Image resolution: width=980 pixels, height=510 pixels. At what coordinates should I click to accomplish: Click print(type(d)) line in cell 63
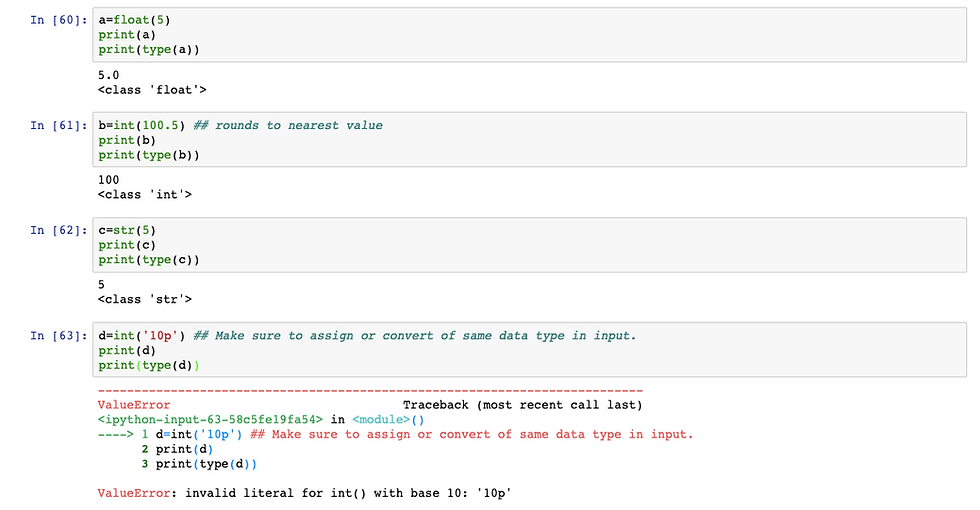149,366
